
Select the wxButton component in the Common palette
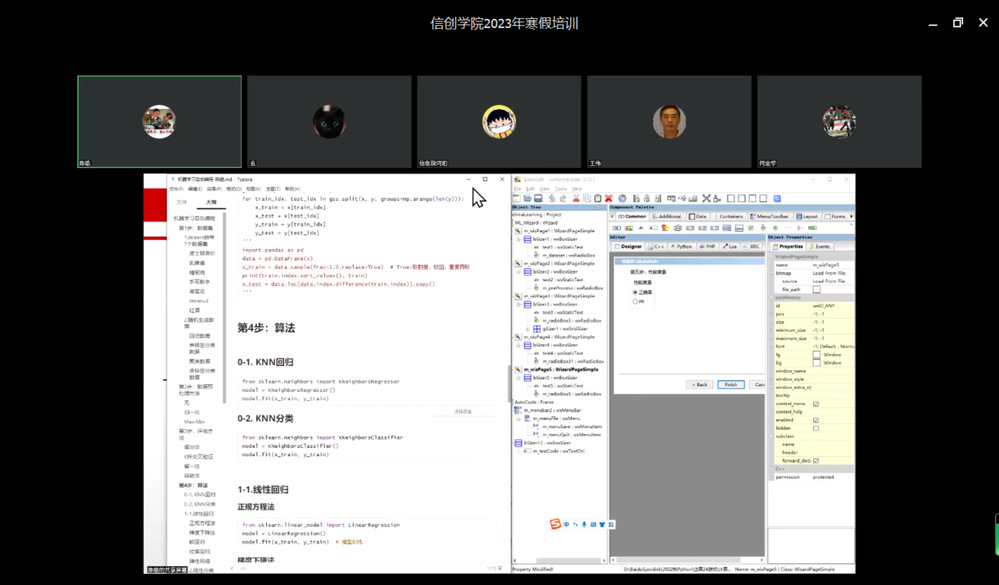(x=617, y=228)
